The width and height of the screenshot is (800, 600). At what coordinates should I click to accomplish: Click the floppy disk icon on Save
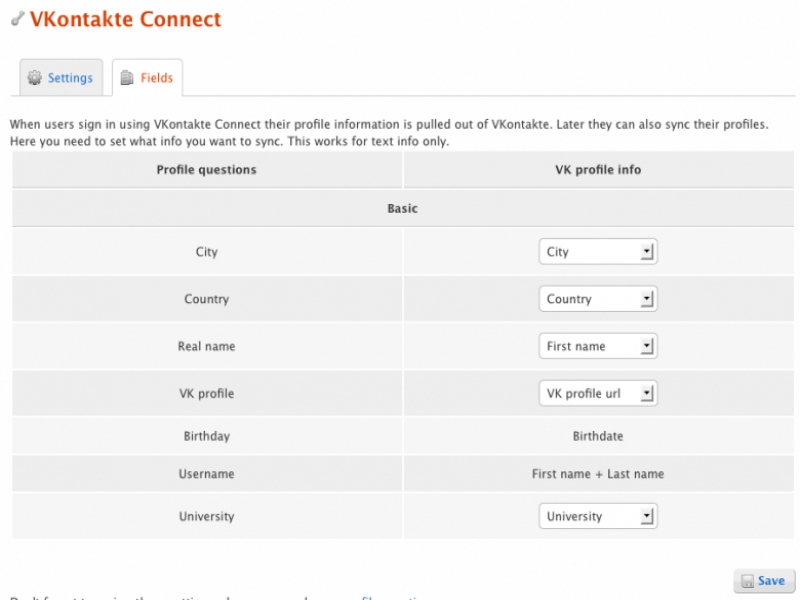tap(746, 581)
